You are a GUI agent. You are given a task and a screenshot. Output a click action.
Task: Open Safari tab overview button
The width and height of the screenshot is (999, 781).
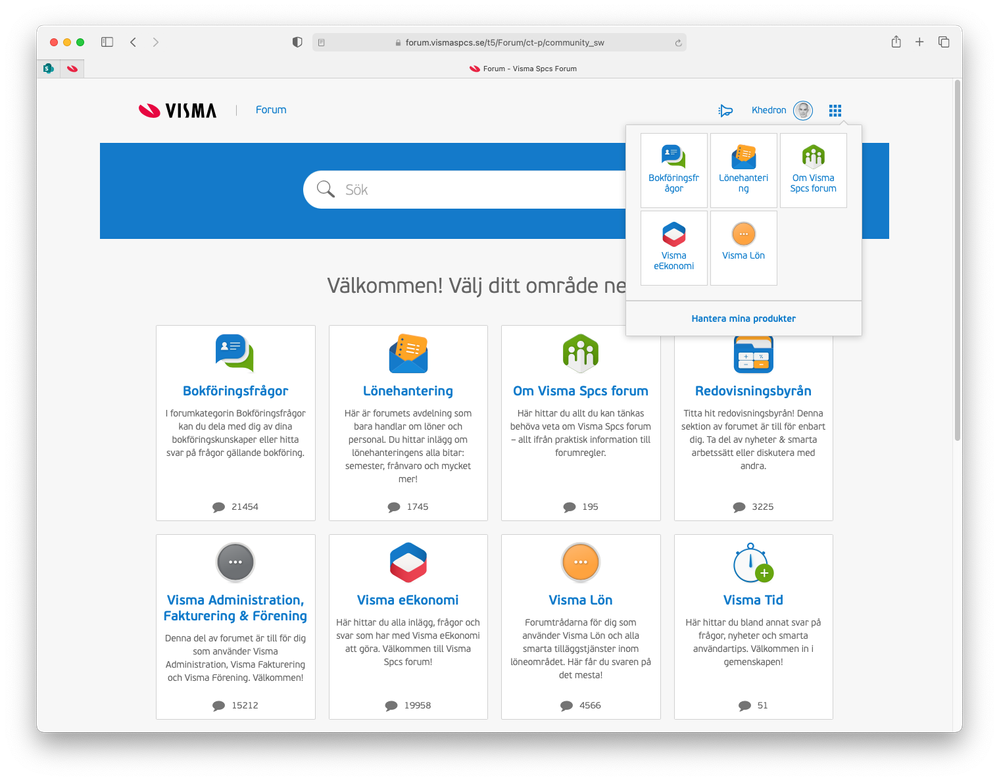click(x=944, y=42)
